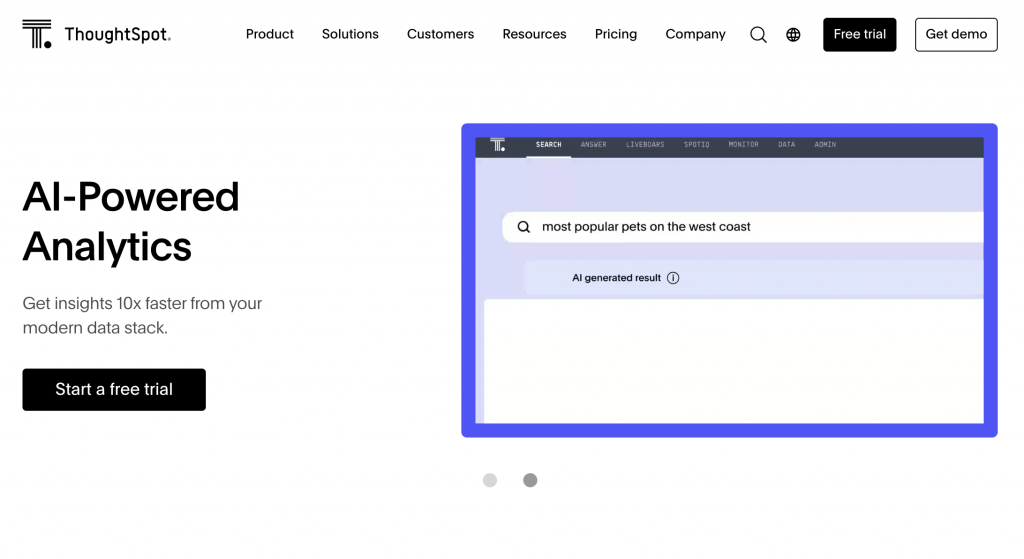The height and width of the screenshot is (559, 1024).
Task: Click the Start a free trial button
Action: click(114, 389)
